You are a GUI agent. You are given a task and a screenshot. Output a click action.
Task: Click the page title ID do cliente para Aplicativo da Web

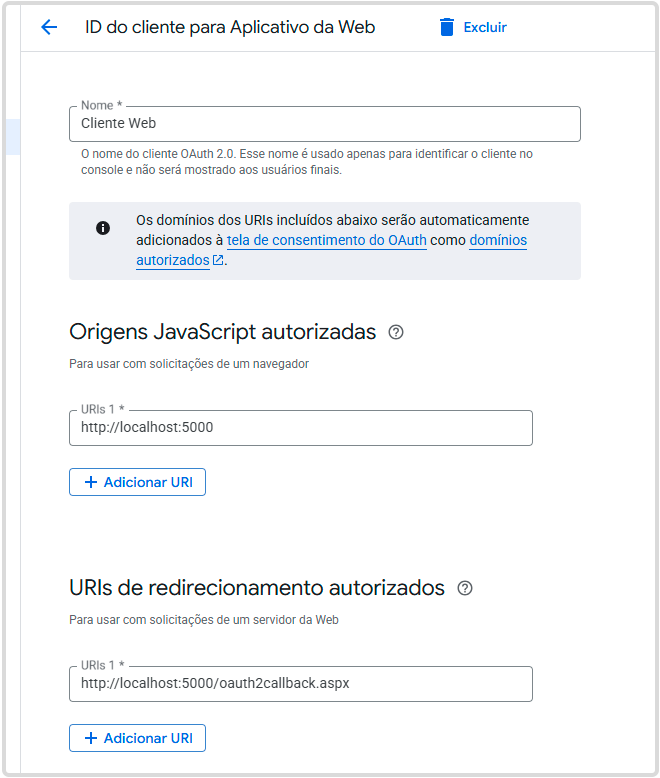click(230, 27)
